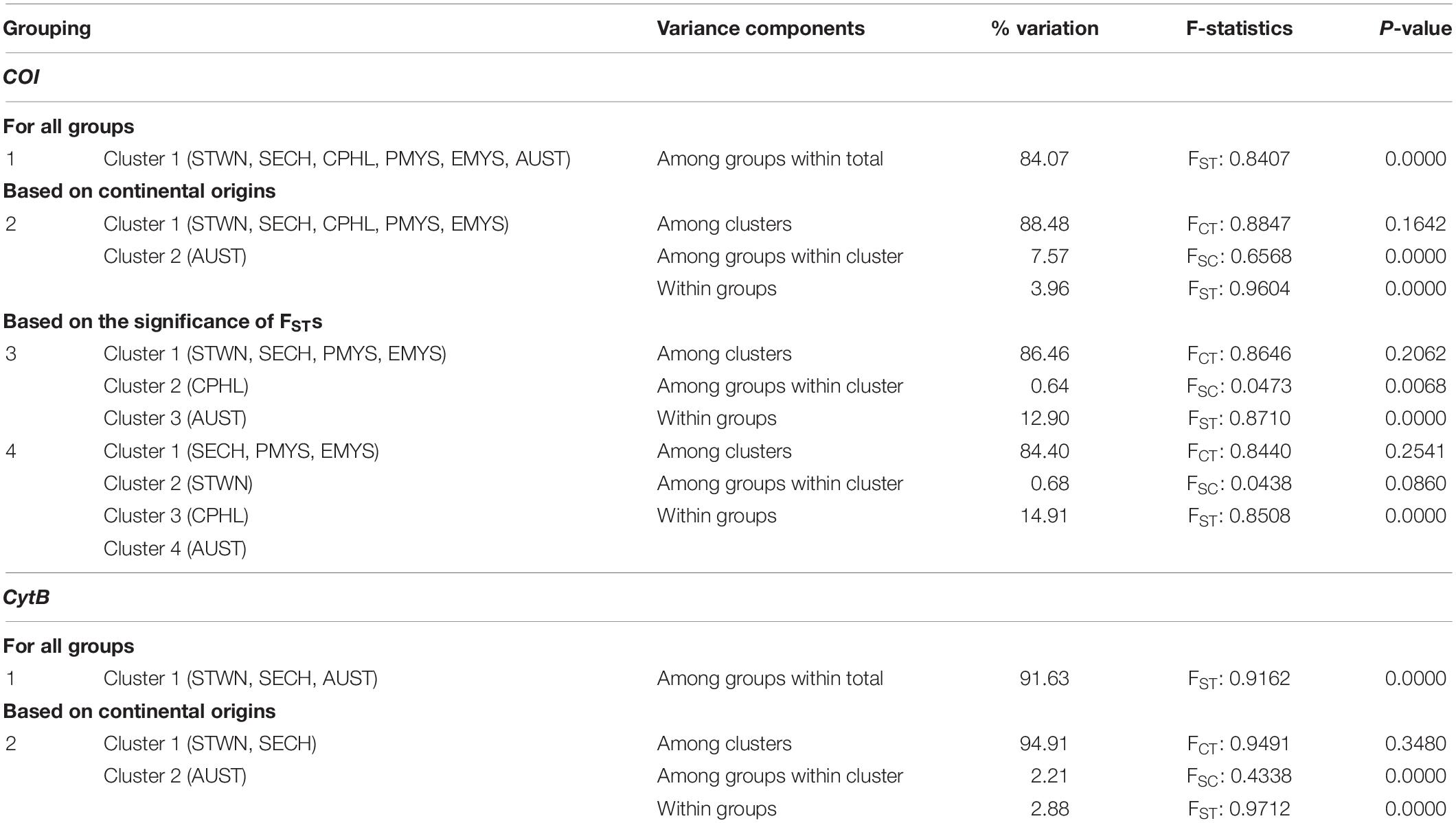Click the P-value 0.0068
1456x823 pixels.
[x=1415, y=386]
